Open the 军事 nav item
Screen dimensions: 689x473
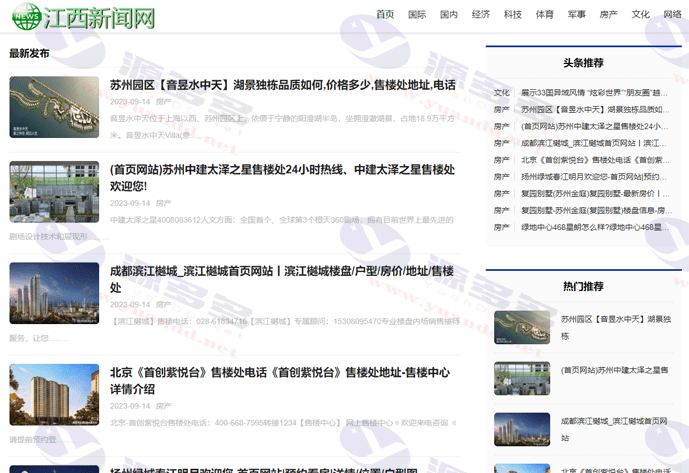(x=577, y=15)
